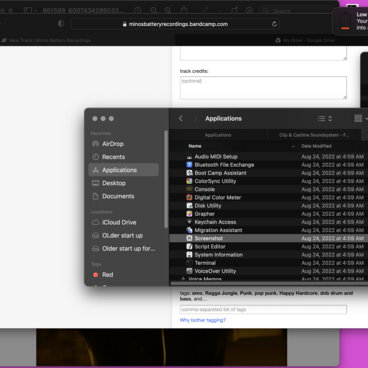Select Recents in the sidebar
This screenshot has height=368, width=368.
pos(113,157)
